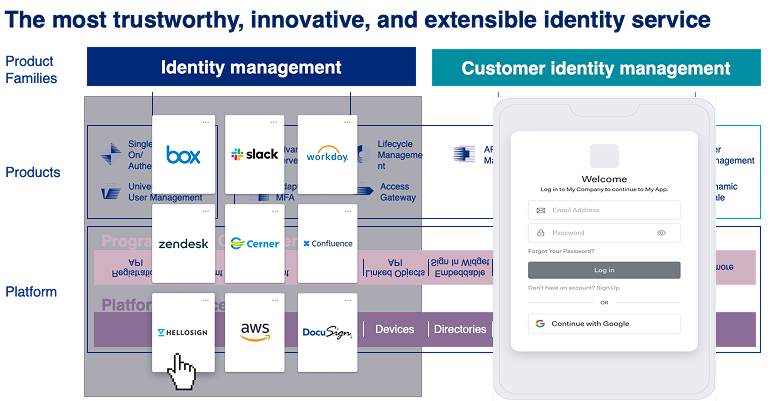Launch the DocuSign app tile

tap(327, 332)
